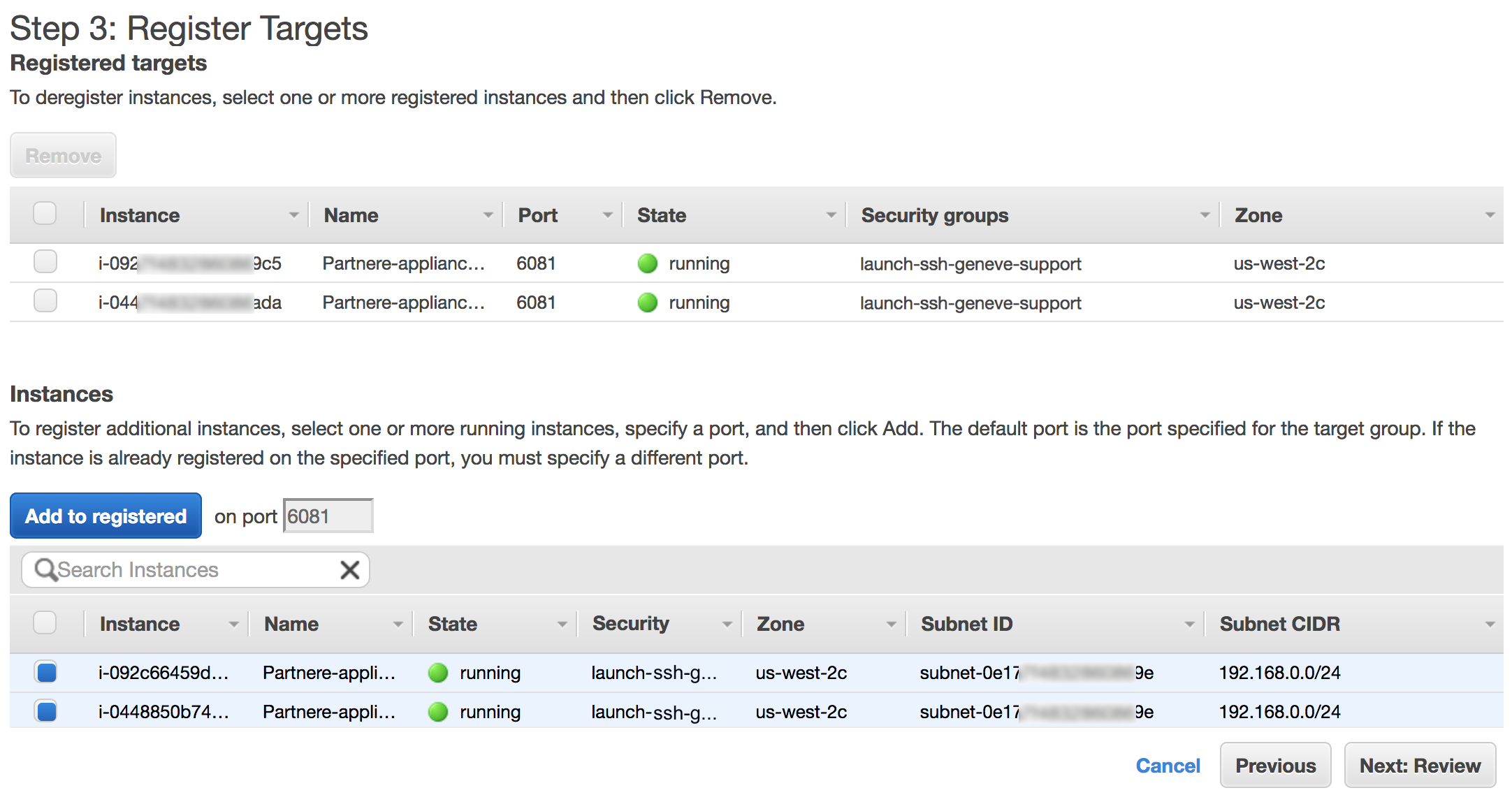Expand Security groups column dropdown arrow

pos(1205,215)
